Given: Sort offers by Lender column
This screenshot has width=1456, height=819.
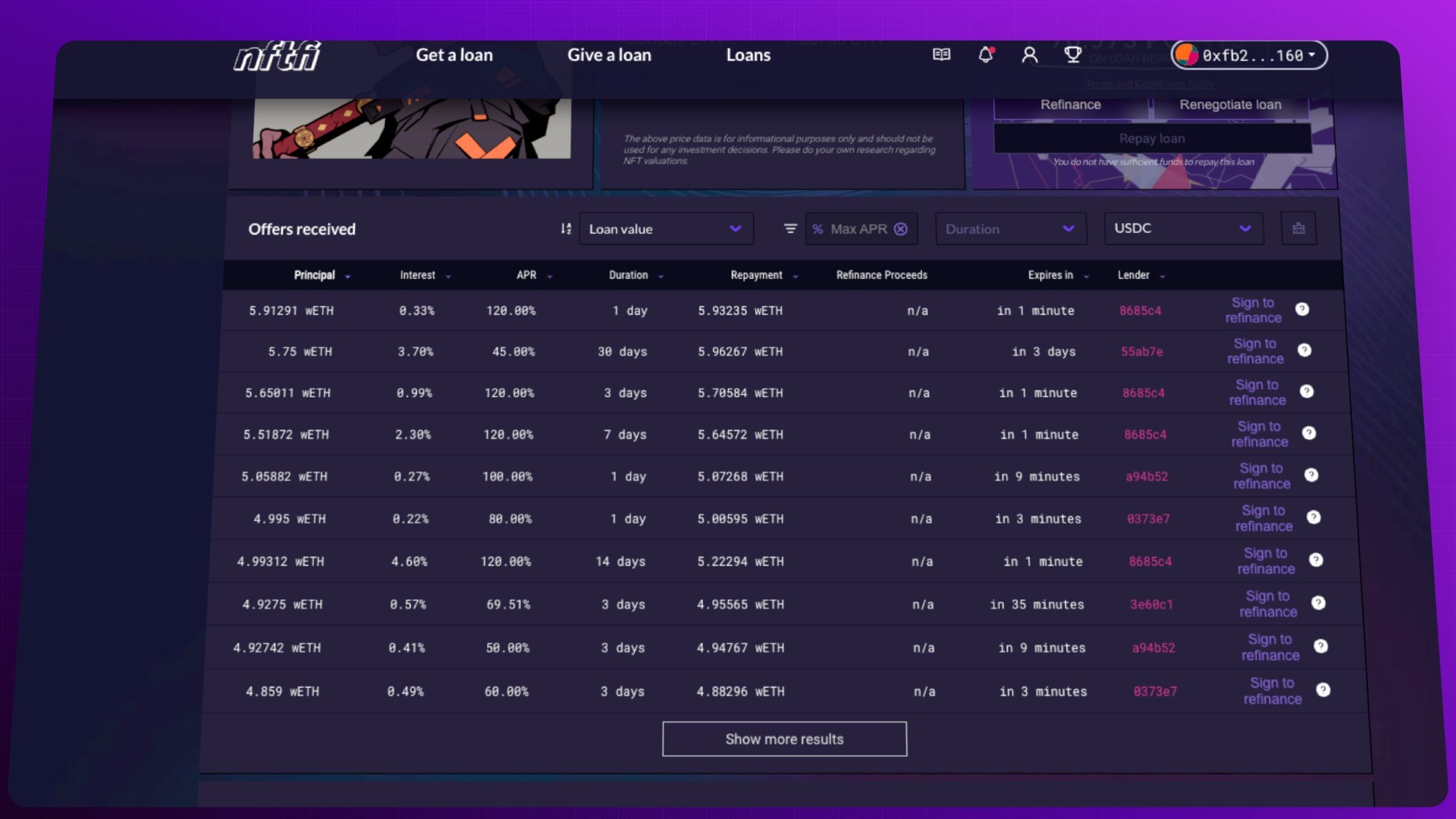Looking at the screenshot, I should click(1141, 275).
